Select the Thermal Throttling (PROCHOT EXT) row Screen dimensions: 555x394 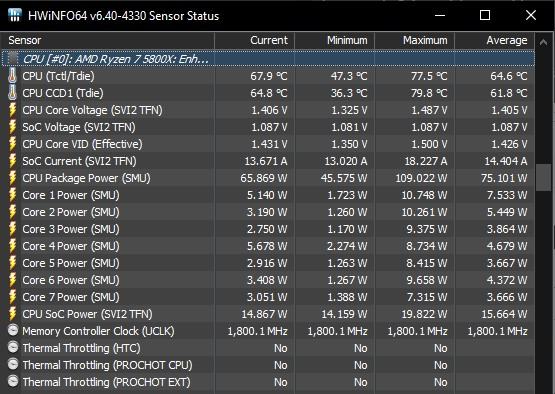tap(268, 382)
